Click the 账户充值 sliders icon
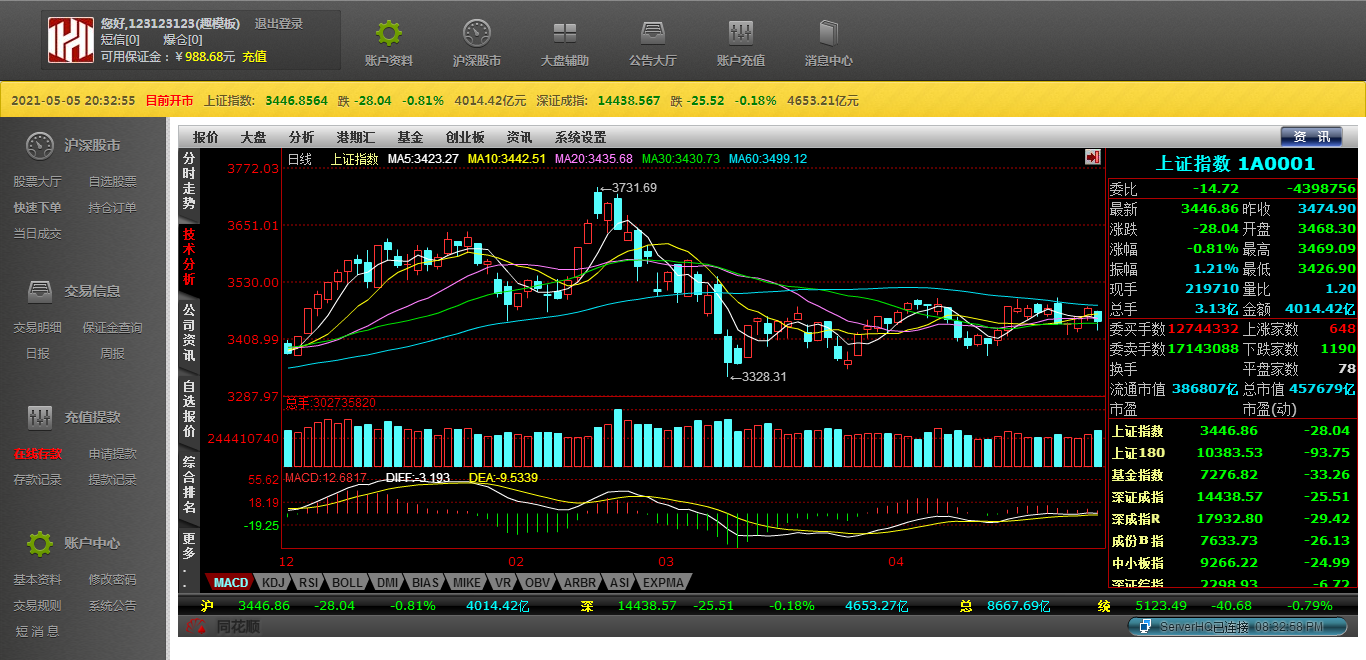The image size is (1366, 660). coord(741,33)
